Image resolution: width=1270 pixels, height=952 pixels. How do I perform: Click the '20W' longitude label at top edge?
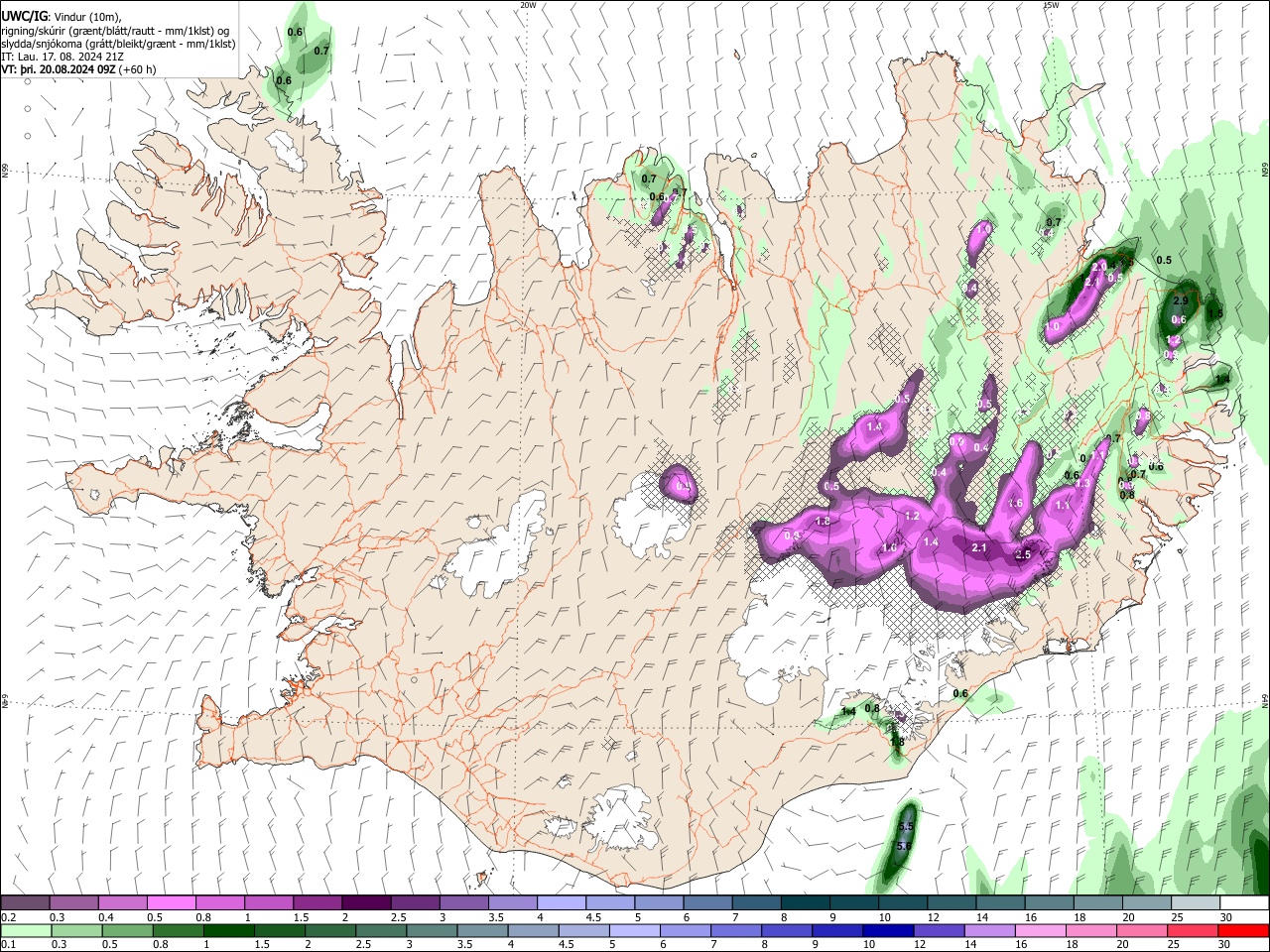click(527, 5)
